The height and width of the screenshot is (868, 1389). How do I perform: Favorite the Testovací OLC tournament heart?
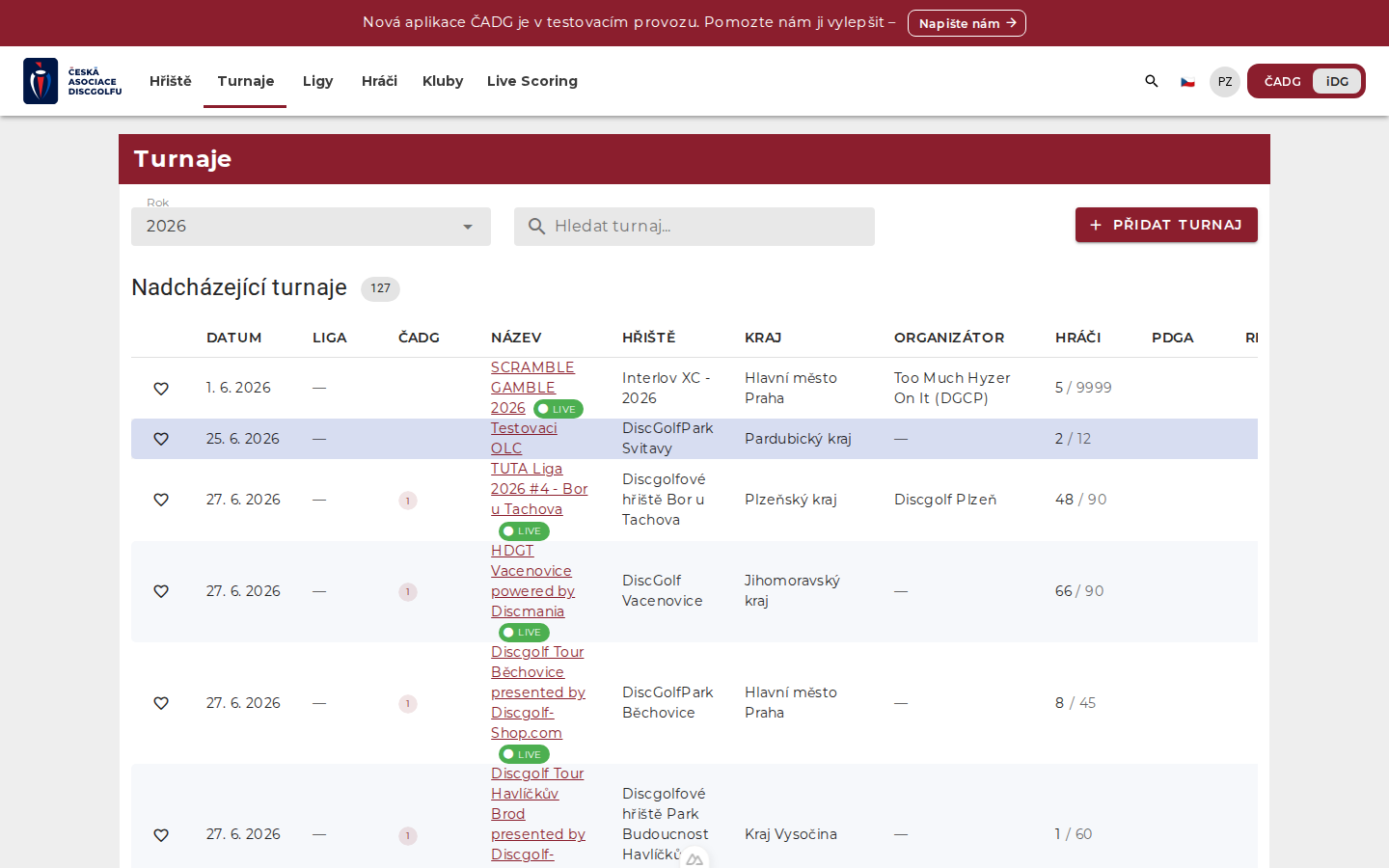[x=161, y=439]
